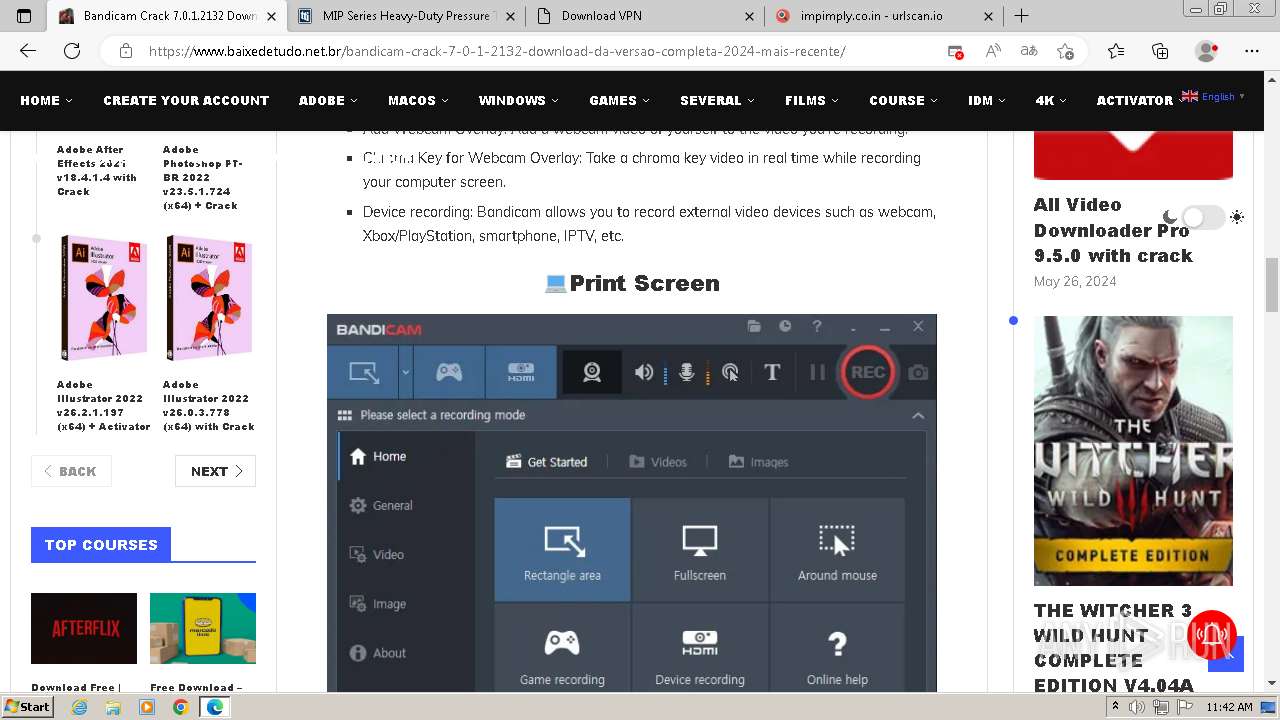This screenshot has width=1280, height=720.
Task: View site information lock icon
Action: 126,51
